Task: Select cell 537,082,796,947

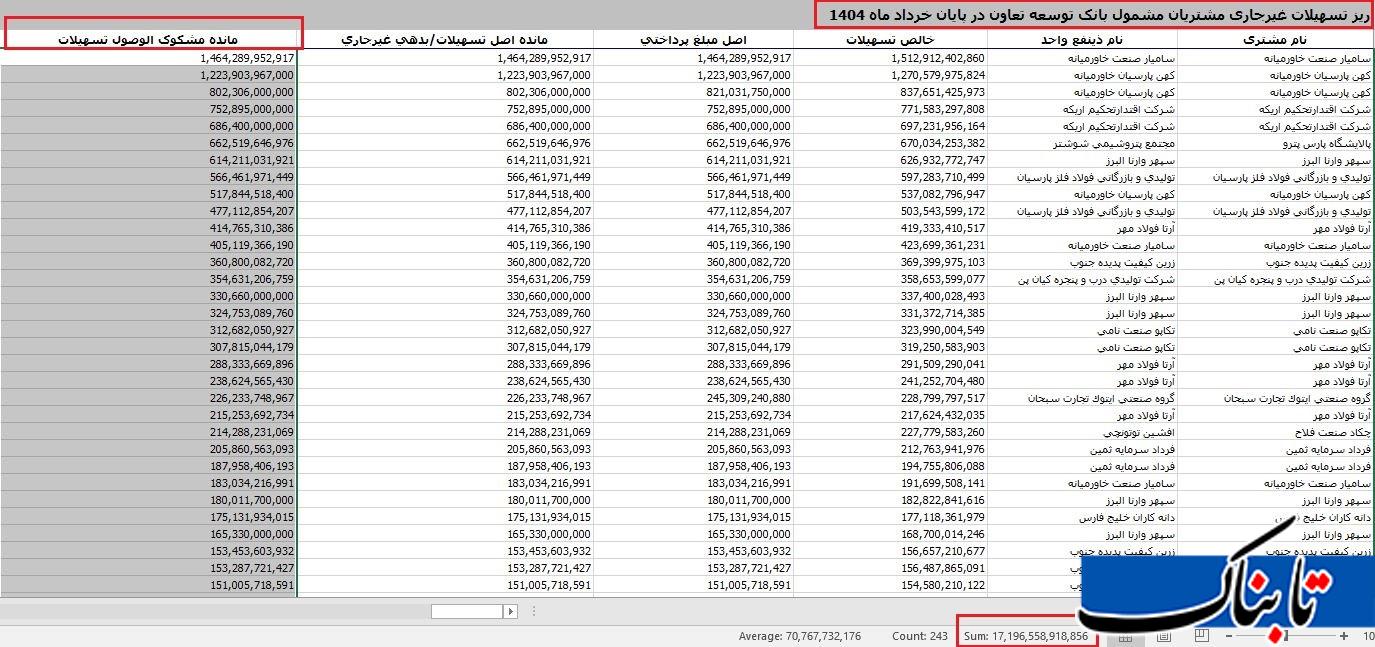Action: pos(891,194)
